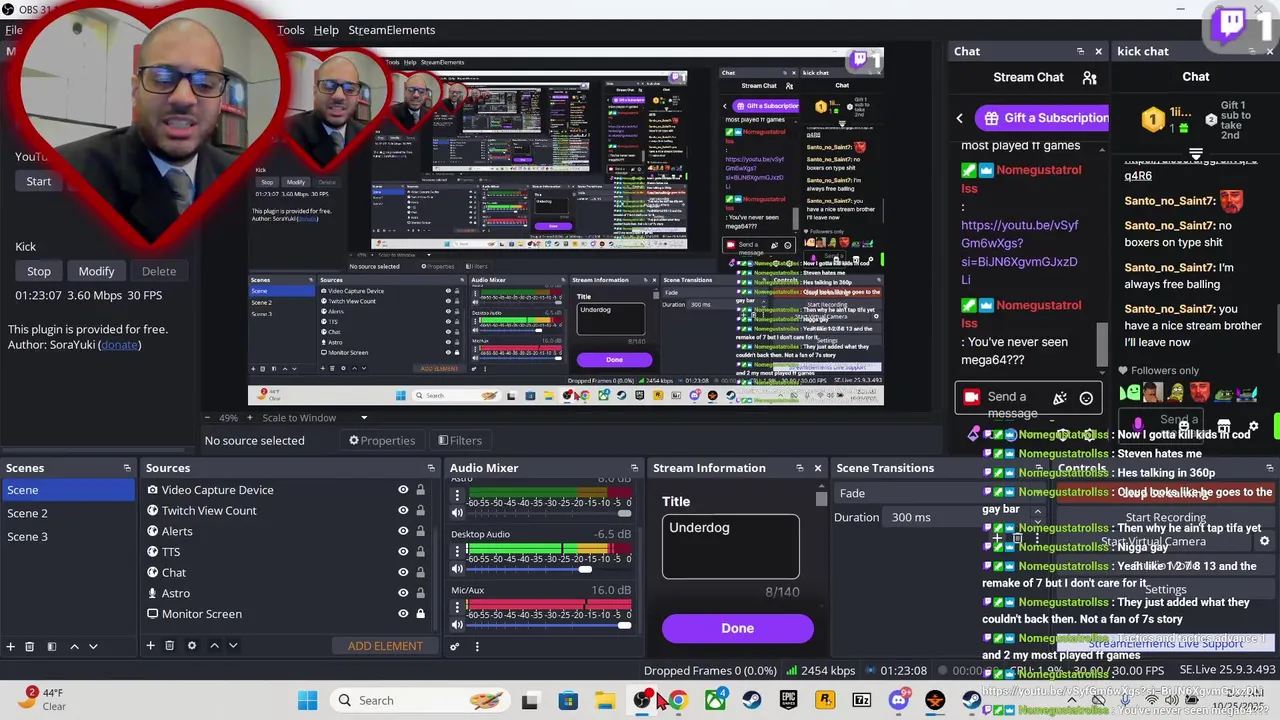The image size is (1280, 720).
Task: Open the Help menu
Action: pyautogui.click(x=326, y=30)
